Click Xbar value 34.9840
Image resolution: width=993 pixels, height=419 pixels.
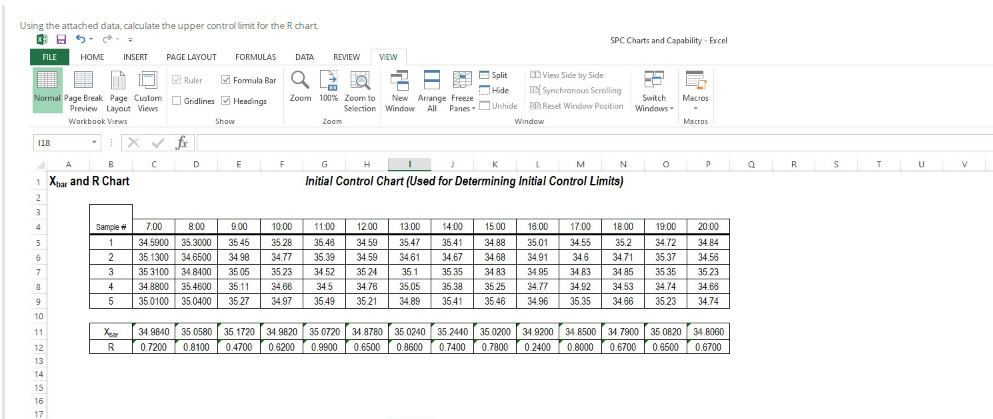153,332
